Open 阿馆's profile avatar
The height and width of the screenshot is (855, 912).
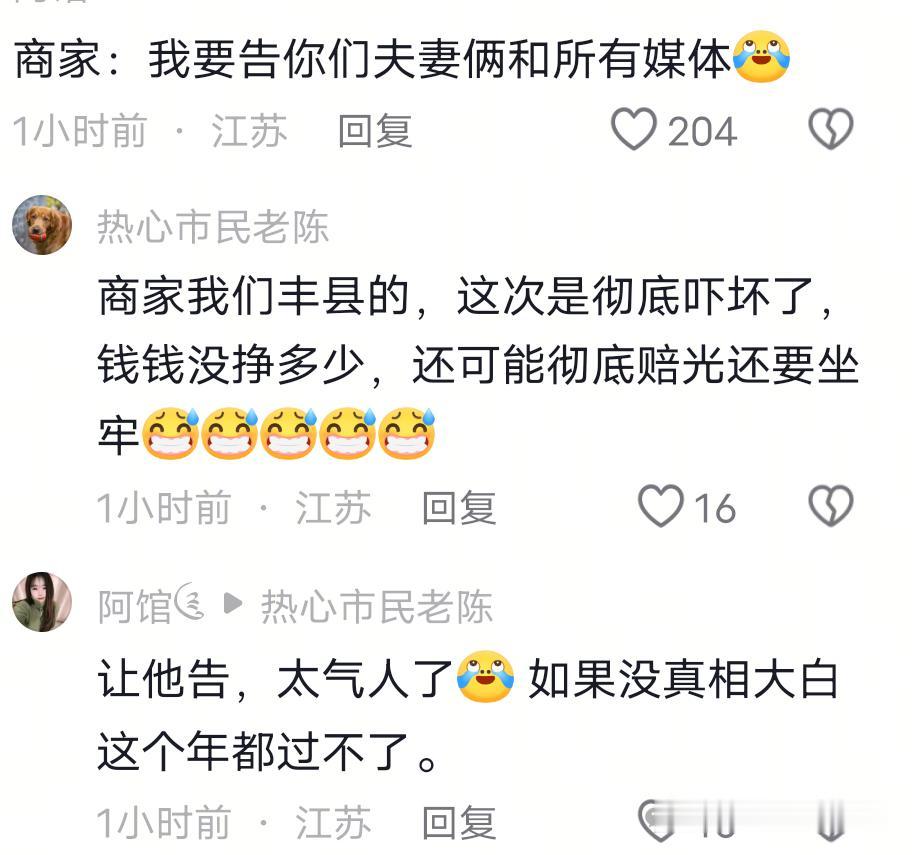click(x=42, y=601)
